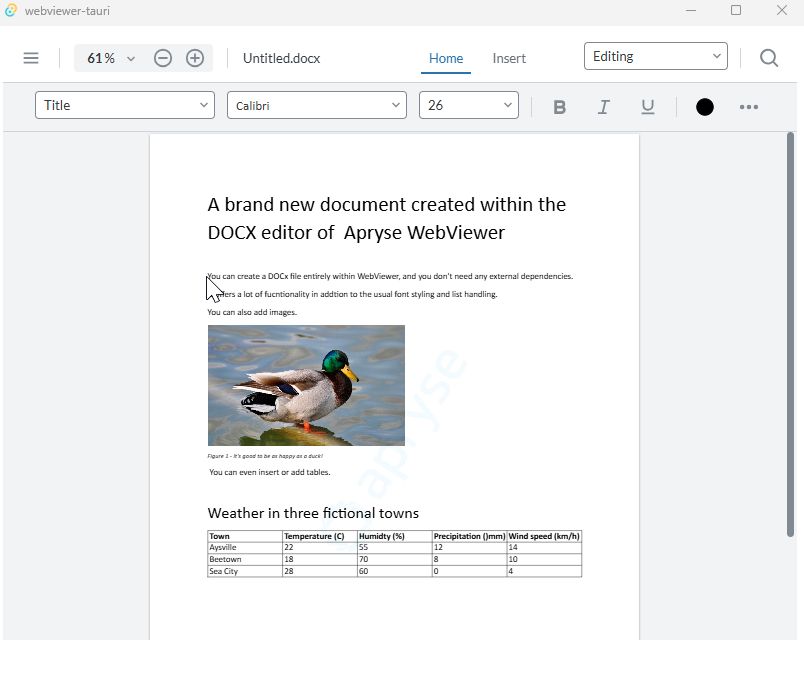Click the vertical scrollbar thumb
This screenshot has height=695, width=804.
click(790, 334)
